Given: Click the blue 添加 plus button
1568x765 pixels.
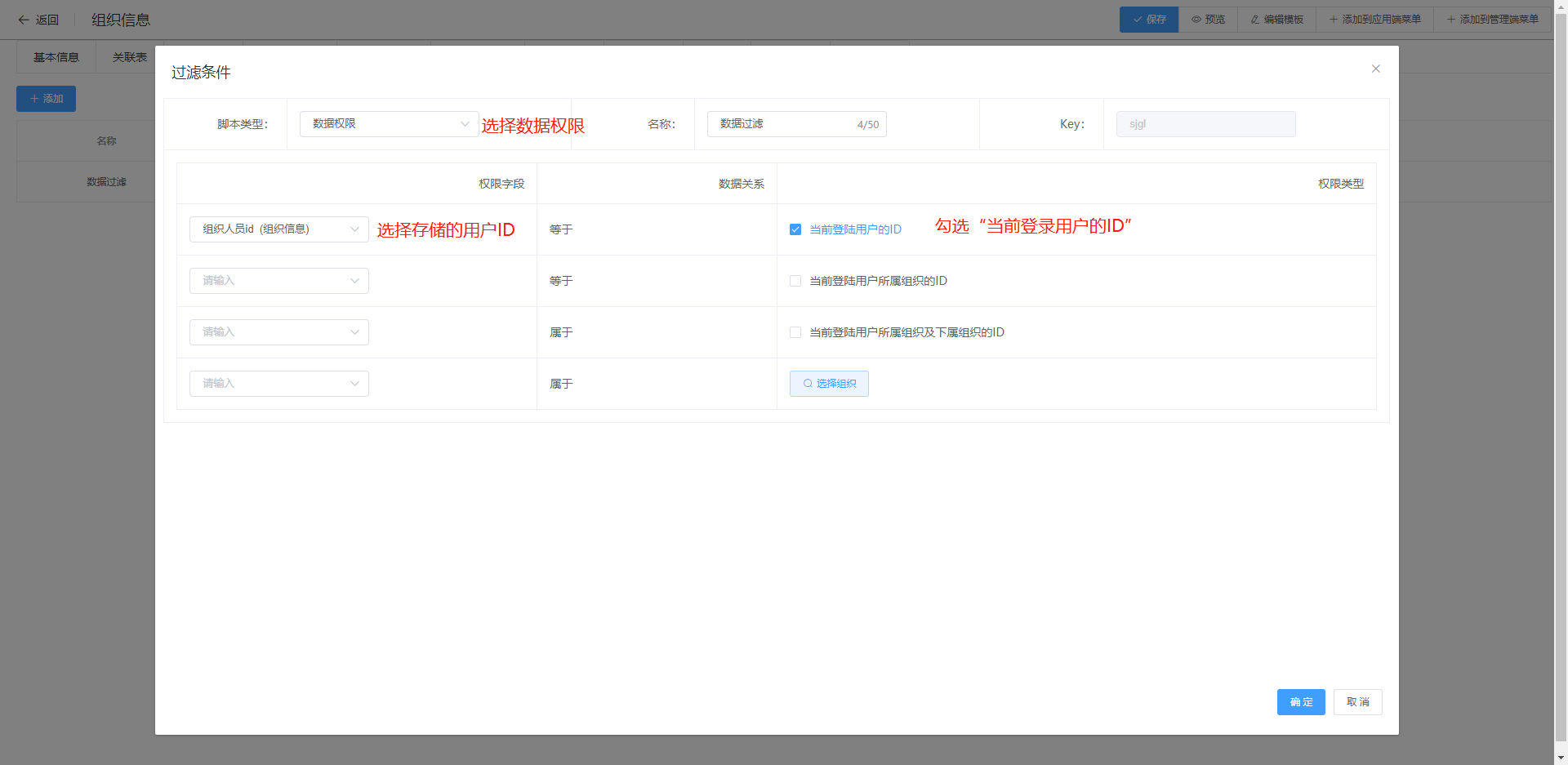Looking at the screenshot, I should coord(46,99).
